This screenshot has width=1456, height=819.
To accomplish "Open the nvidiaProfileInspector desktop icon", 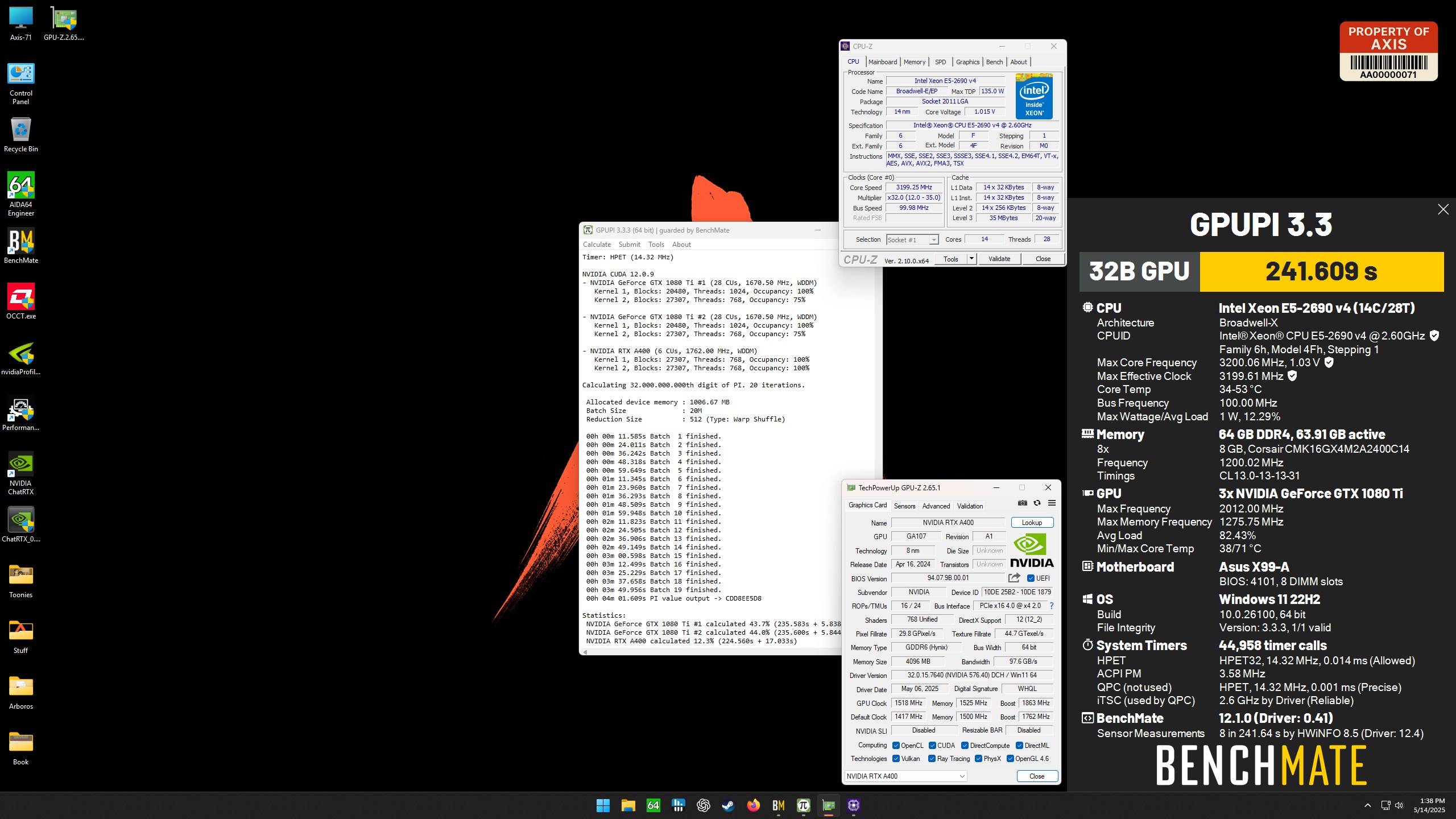I will click(21, 358).
